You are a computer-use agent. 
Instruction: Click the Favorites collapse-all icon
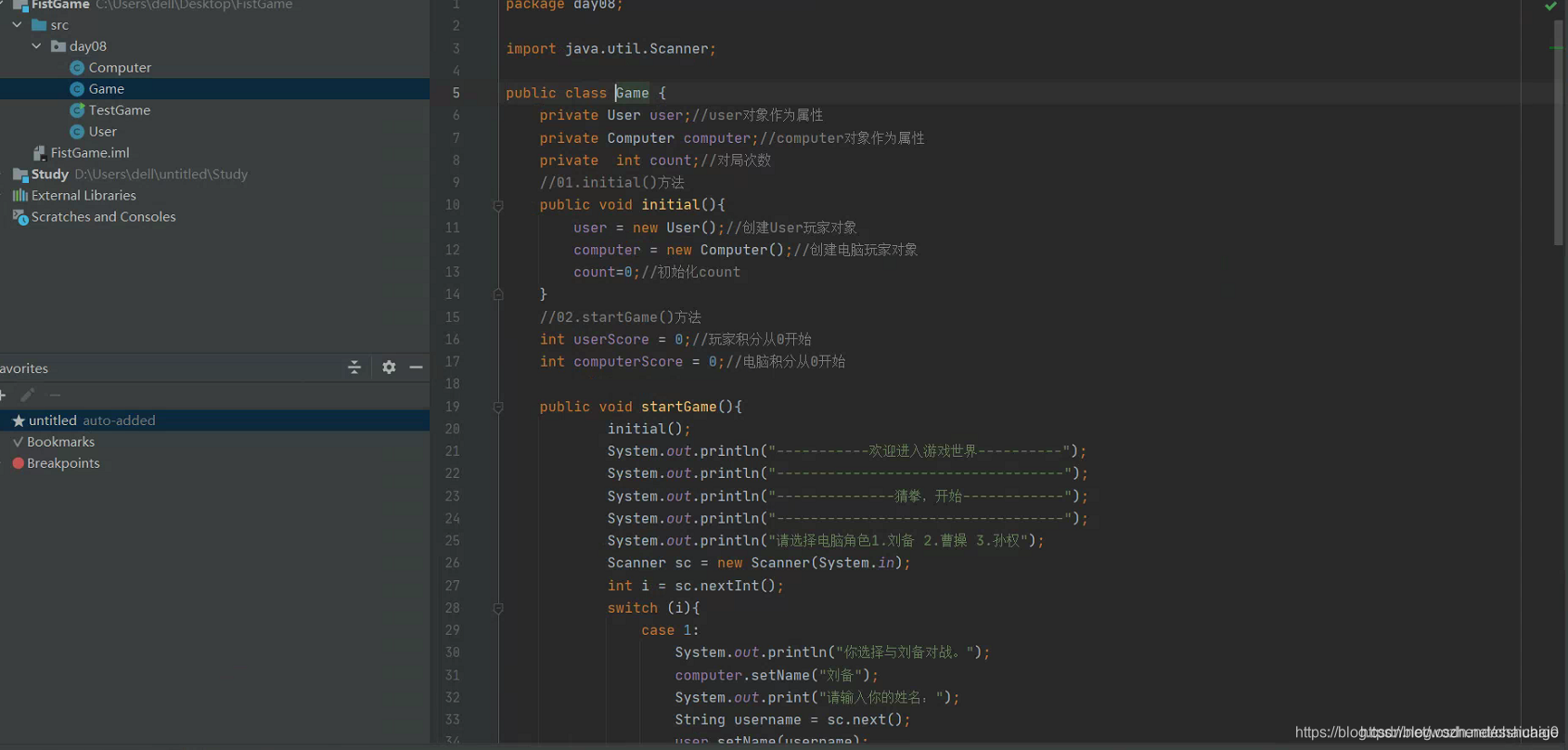(354, 368)
